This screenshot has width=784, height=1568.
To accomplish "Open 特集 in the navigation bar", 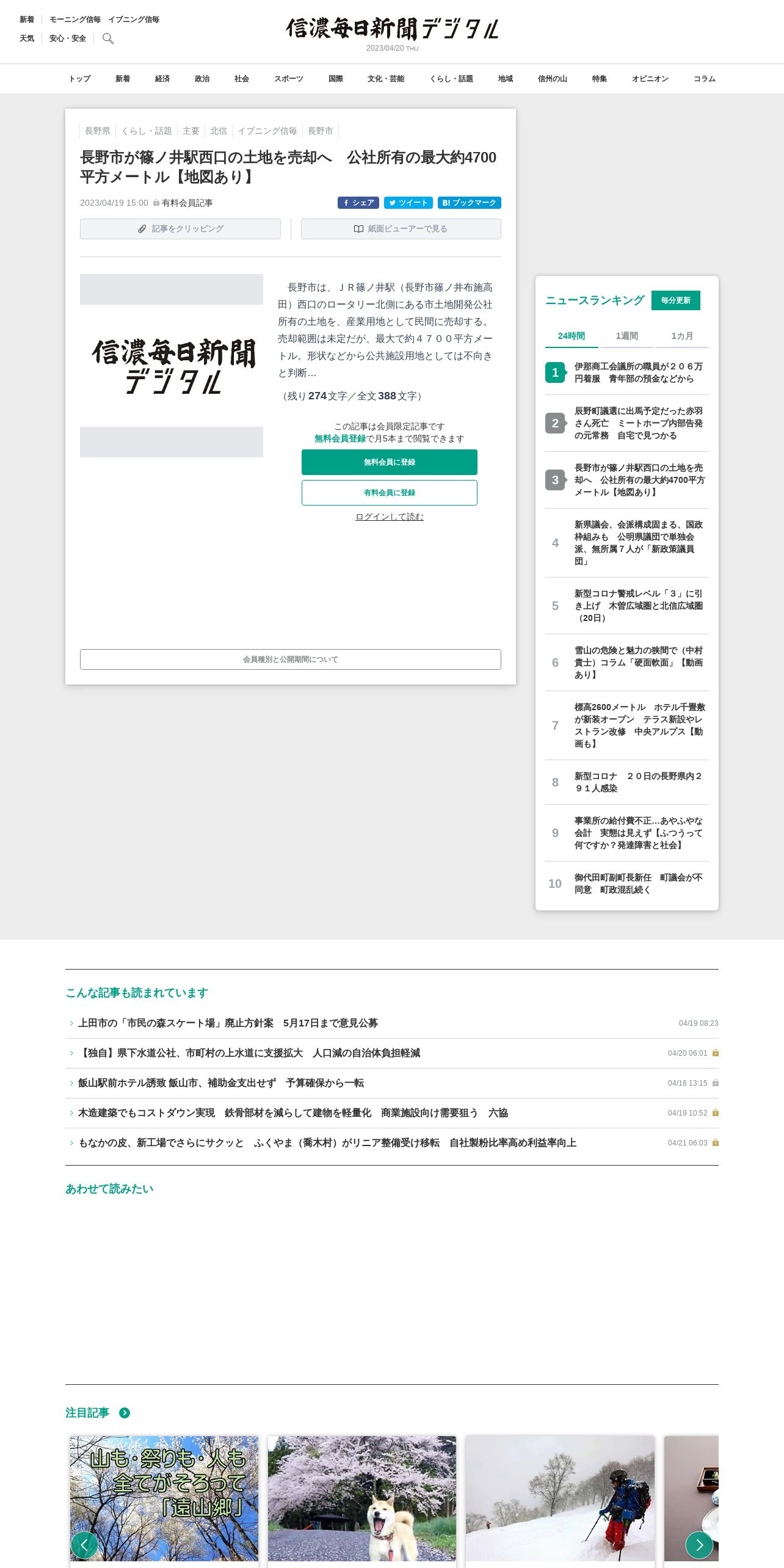I will pos(600,79).
